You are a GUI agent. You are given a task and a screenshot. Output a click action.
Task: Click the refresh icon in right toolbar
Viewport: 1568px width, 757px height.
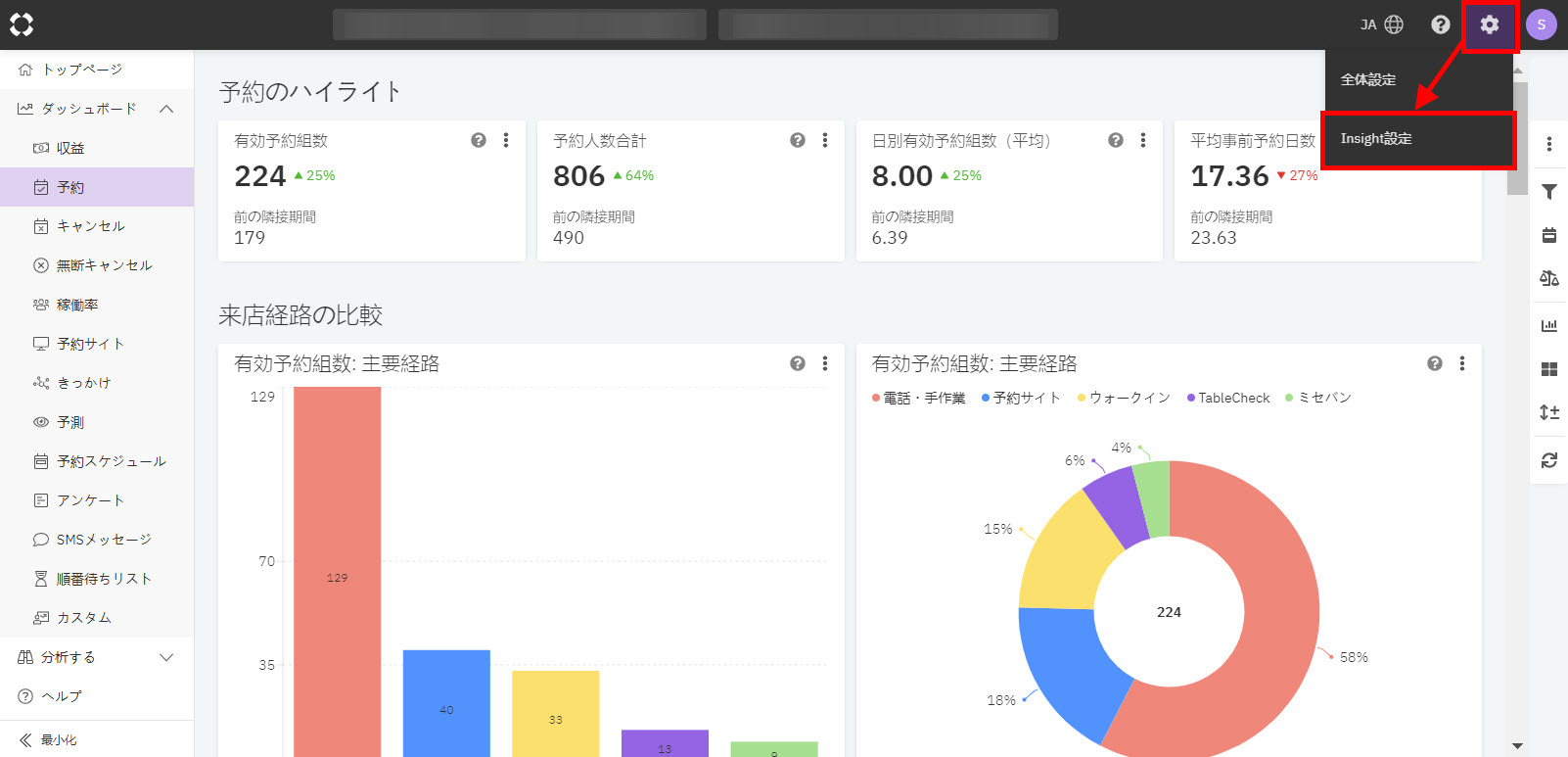1549,459
